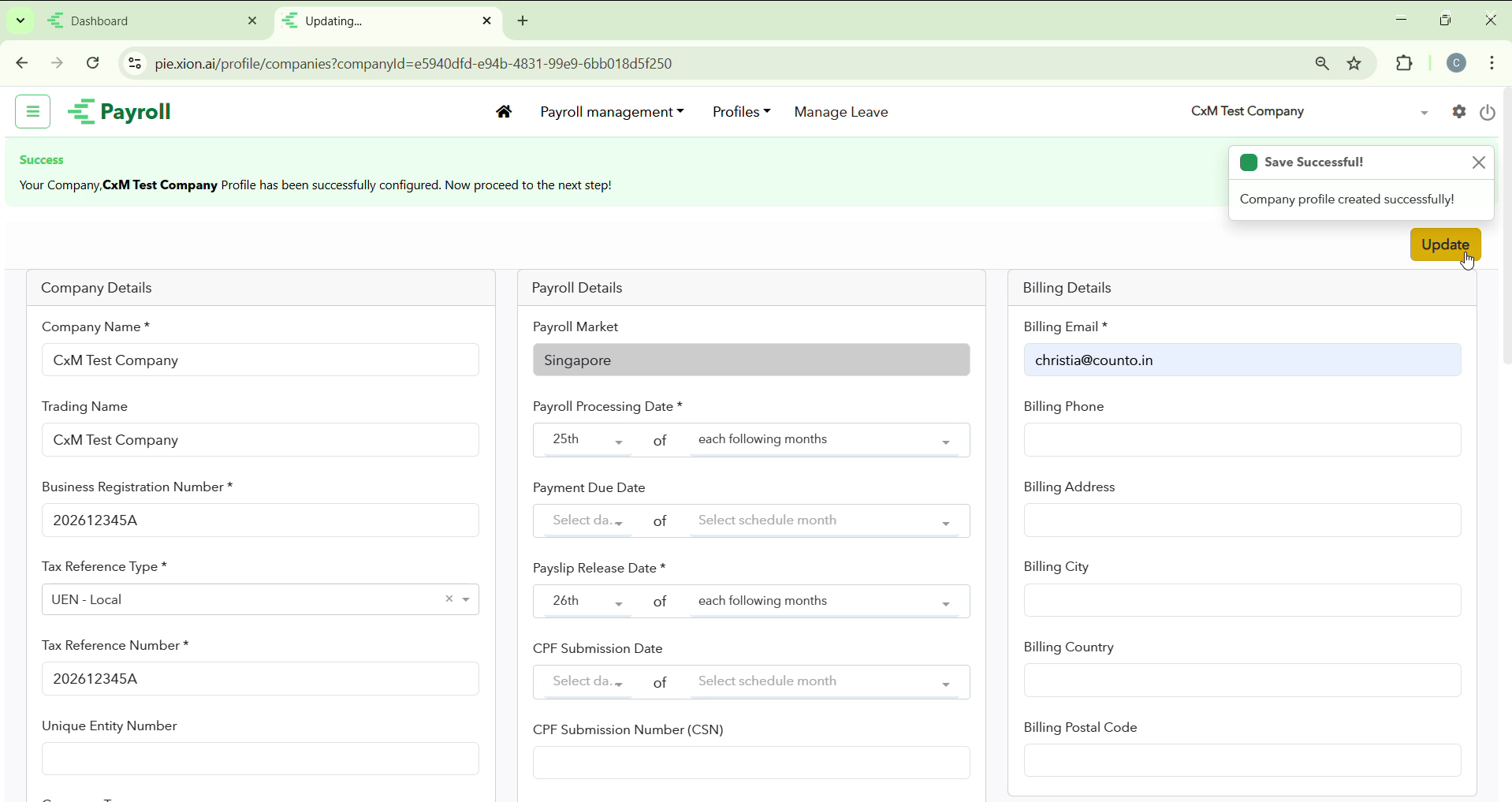The width and height of the screenshot is (1512, 802).
Task: Dismiss the Save Successful notification
Action: pyautogui.click(x=1478, y=162)
